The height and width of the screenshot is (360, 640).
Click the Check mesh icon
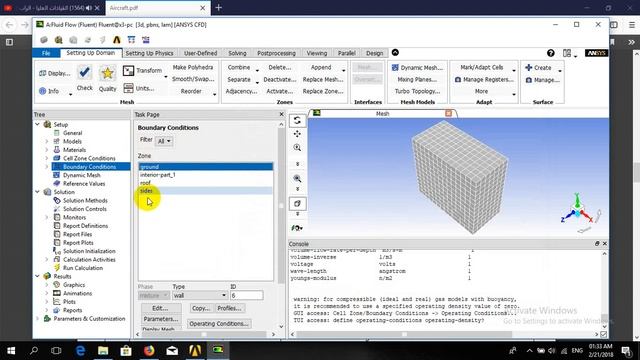(x=84, y=73)
